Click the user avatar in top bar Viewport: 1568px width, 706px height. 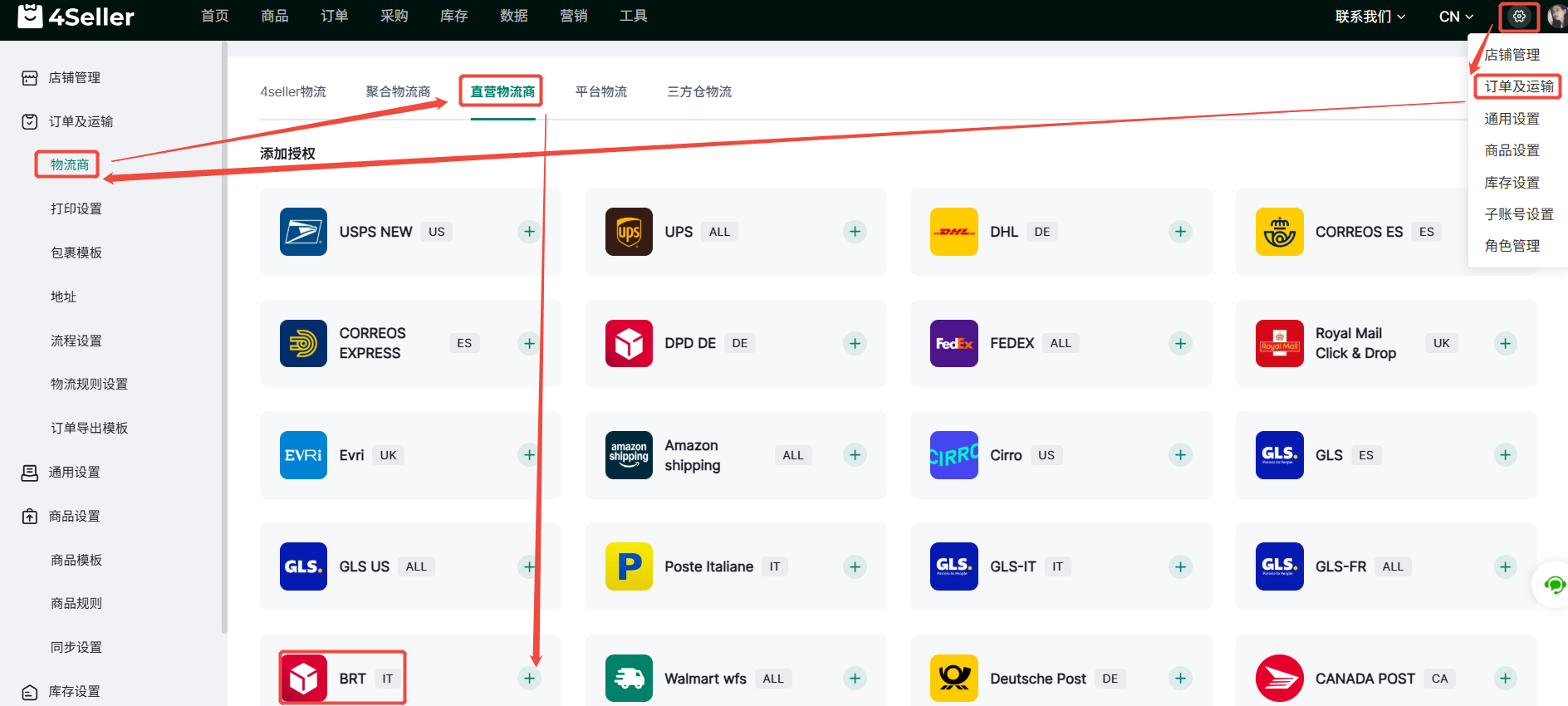(1557, 17)
